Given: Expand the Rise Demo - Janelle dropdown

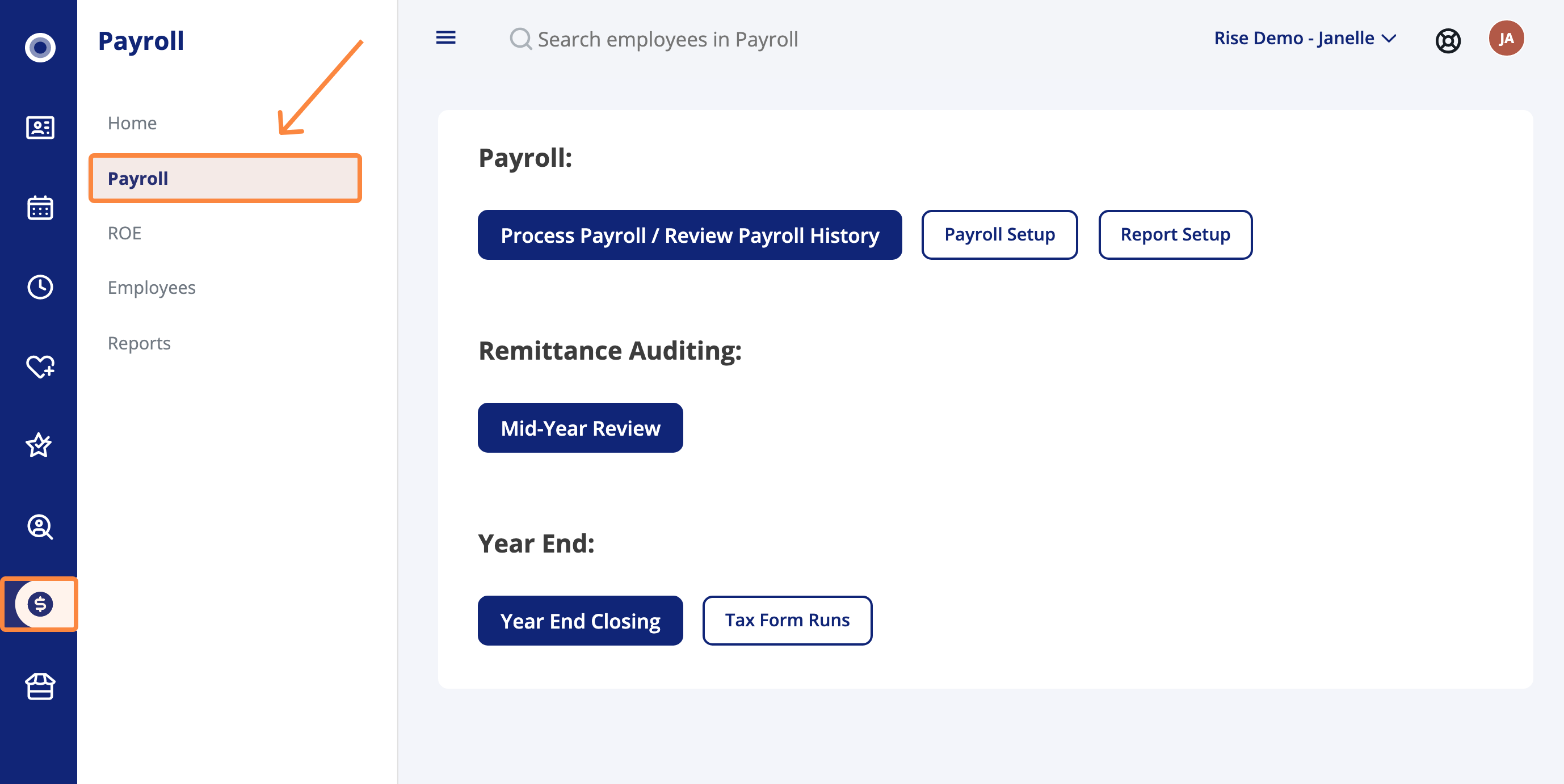Looking at the screenshot, I should click(x=1305, y=38).
